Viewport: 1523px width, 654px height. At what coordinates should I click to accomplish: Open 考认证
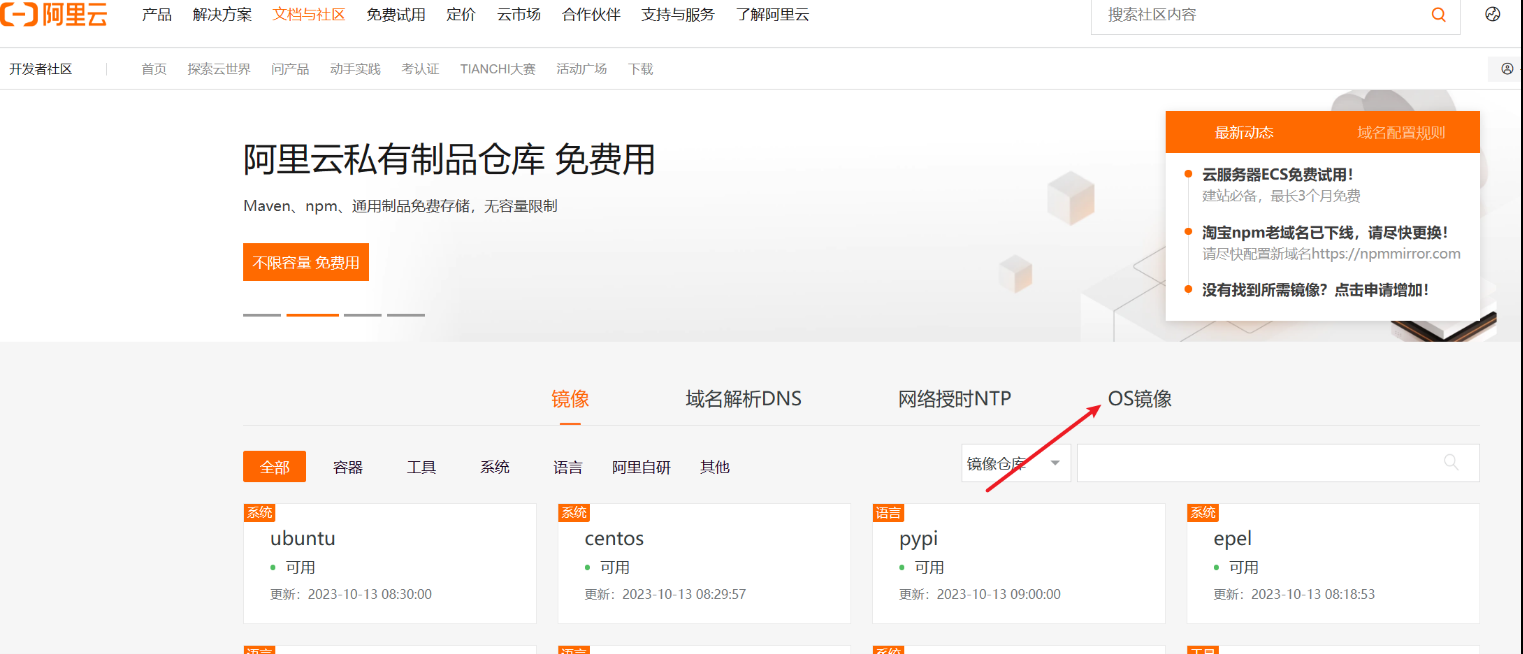pyautogui.click(x=420, y=69)
